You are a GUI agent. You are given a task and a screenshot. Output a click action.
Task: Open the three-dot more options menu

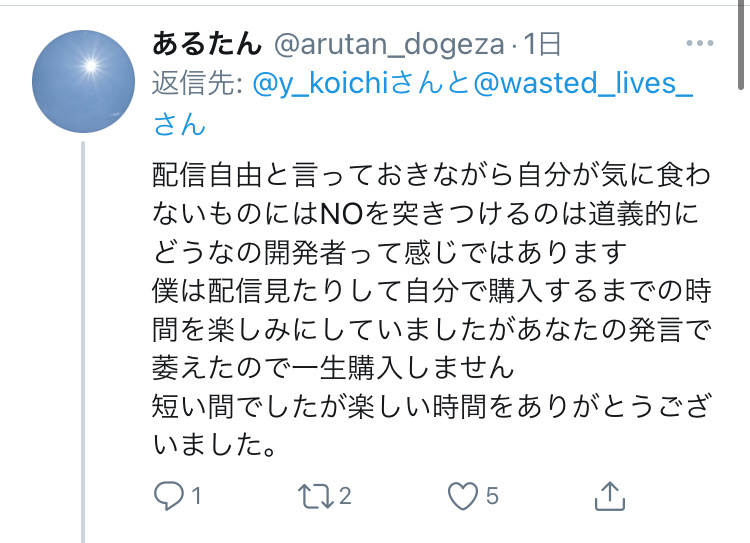699,43
